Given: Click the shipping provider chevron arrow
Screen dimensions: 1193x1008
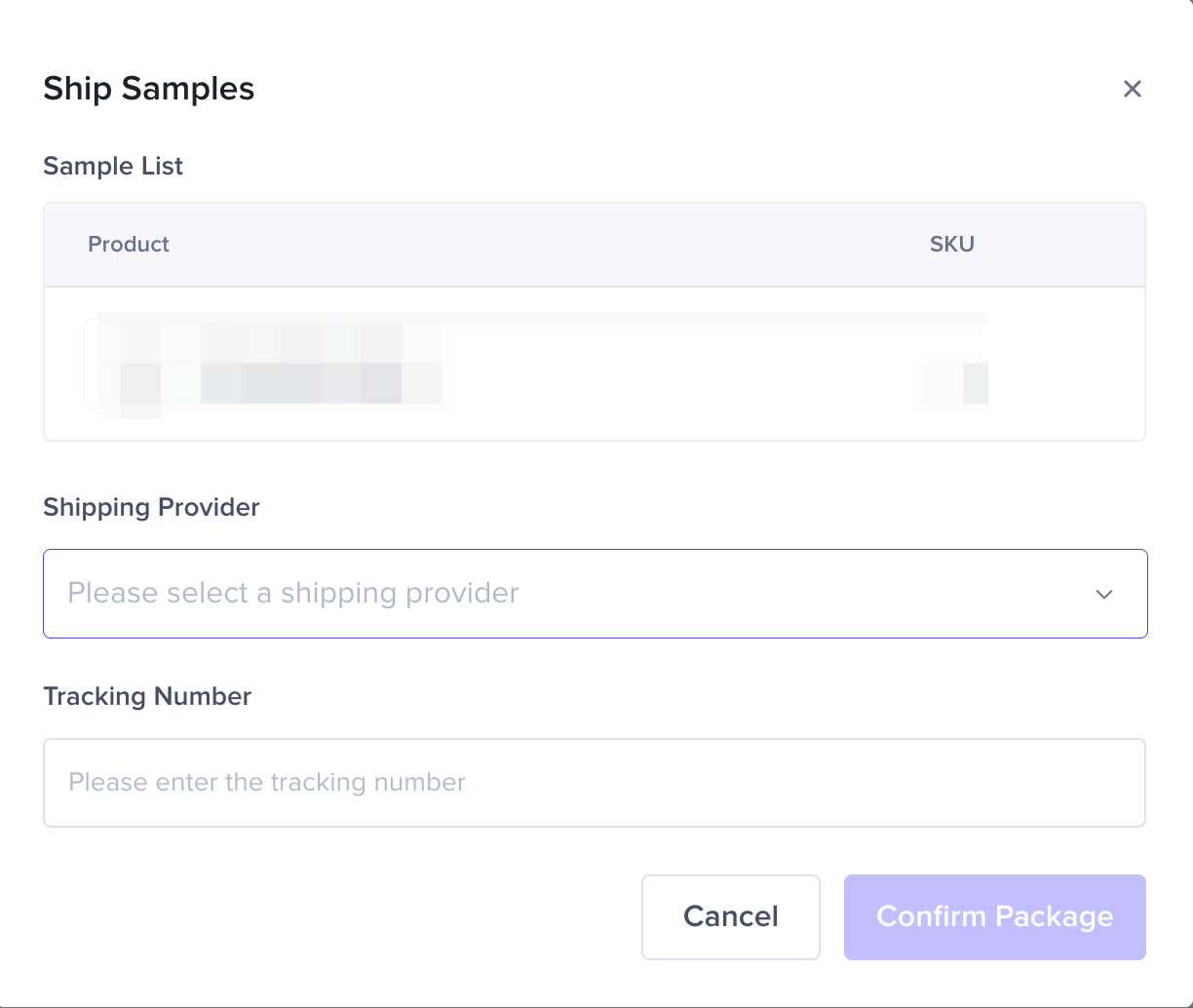Looking at the screenshot, I should coord(1103,595).
